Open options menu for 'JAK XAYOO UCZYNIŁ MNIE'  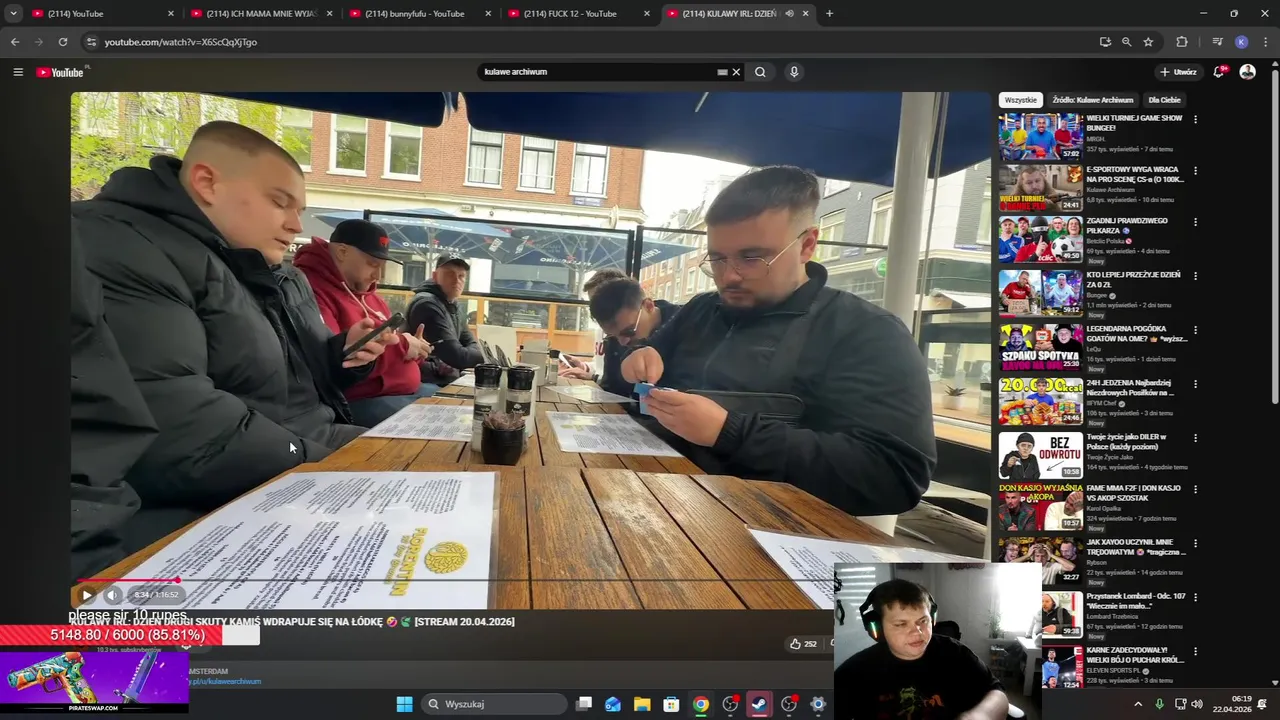click(1195, 544)
